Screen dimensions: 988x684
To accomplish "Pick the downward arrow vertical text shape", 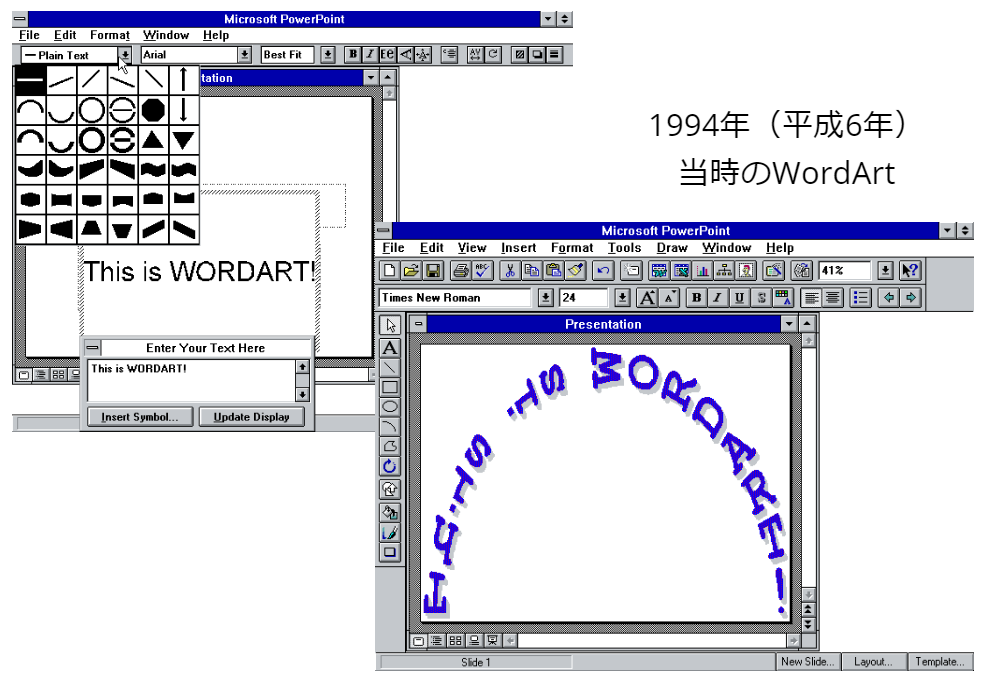I will point(183,110).
